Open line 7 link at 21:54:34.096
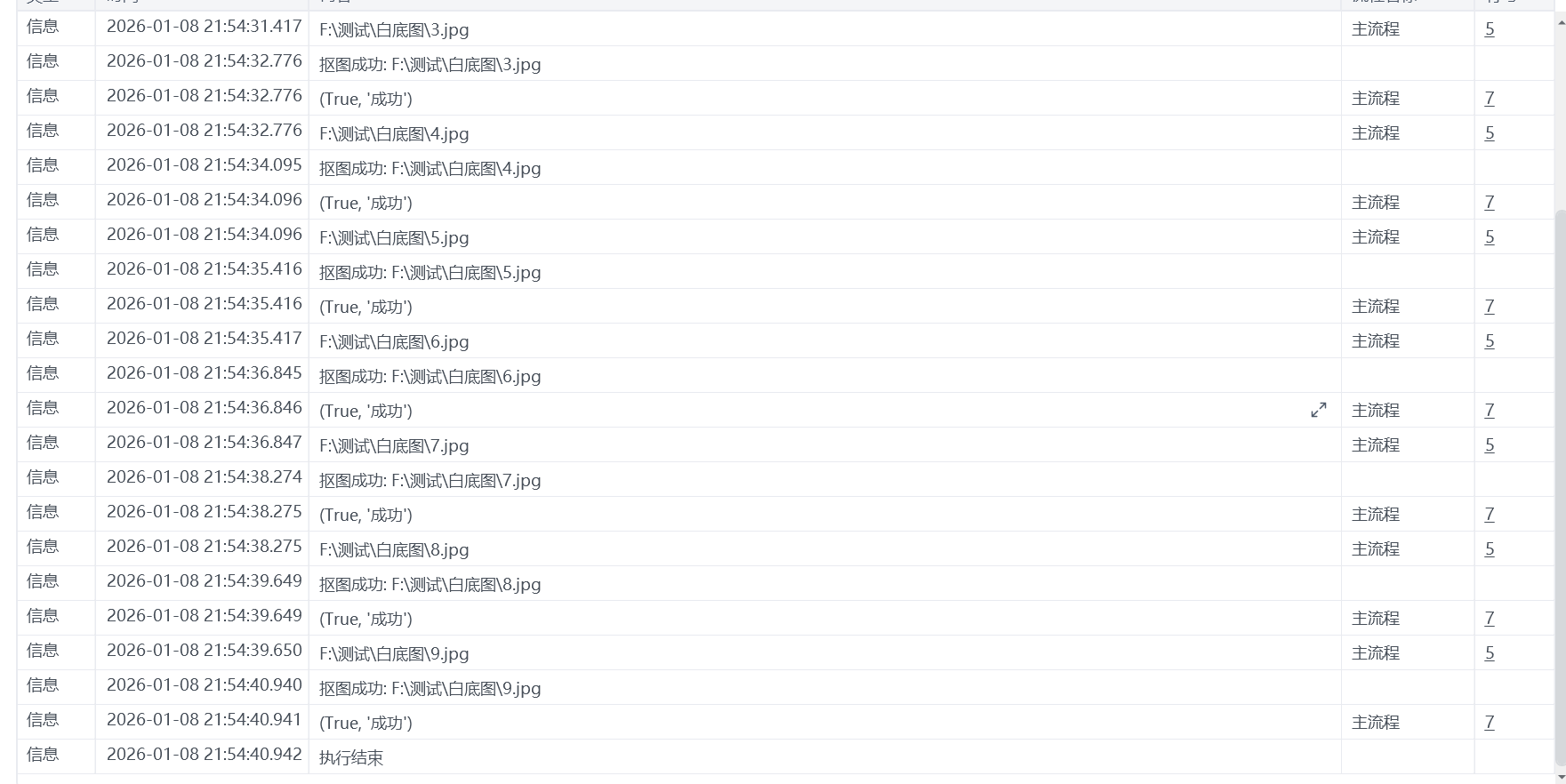Image resolution: width=1566 pixels, height=784 pixels. pos(1490,203)
